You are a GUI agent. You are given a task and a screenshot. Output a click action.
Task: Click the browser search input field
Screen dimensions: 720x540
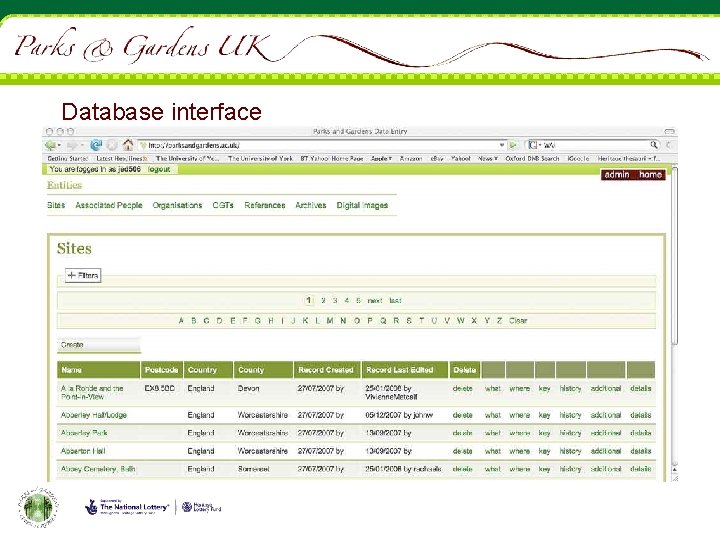[596, 145]
